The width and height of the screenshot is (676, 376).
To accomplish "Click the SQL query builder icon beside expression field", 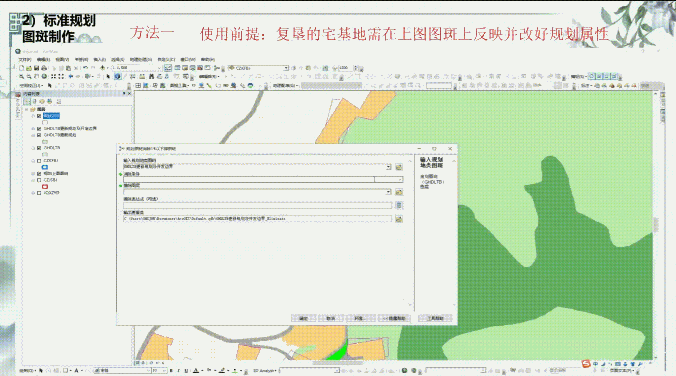I will point(399,205).
